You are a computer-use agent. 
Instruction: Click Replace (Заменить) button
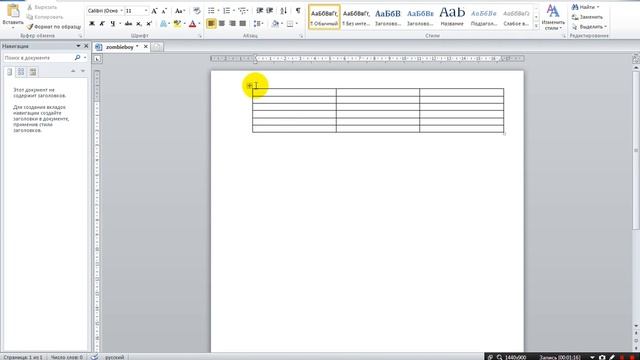(587, 17)
